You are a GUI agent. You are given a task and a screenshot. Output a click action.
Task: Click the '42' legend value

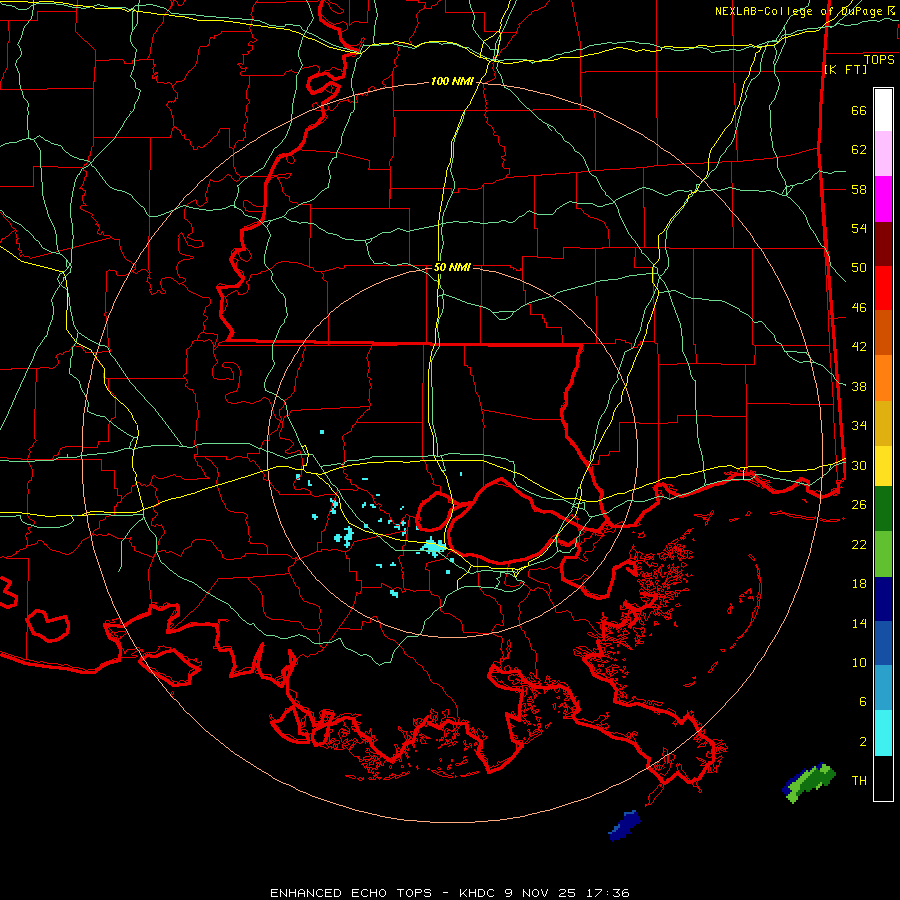[859, 347]
